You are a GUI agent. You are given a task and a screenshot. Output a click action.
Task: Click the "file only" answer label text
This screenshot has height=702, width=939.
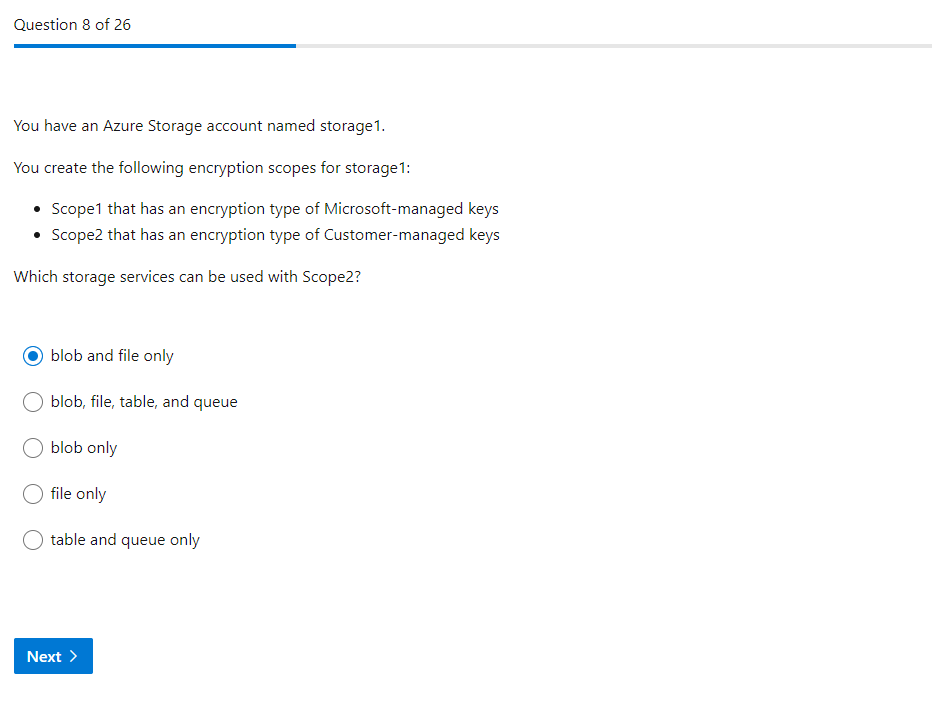click(78, 494)
